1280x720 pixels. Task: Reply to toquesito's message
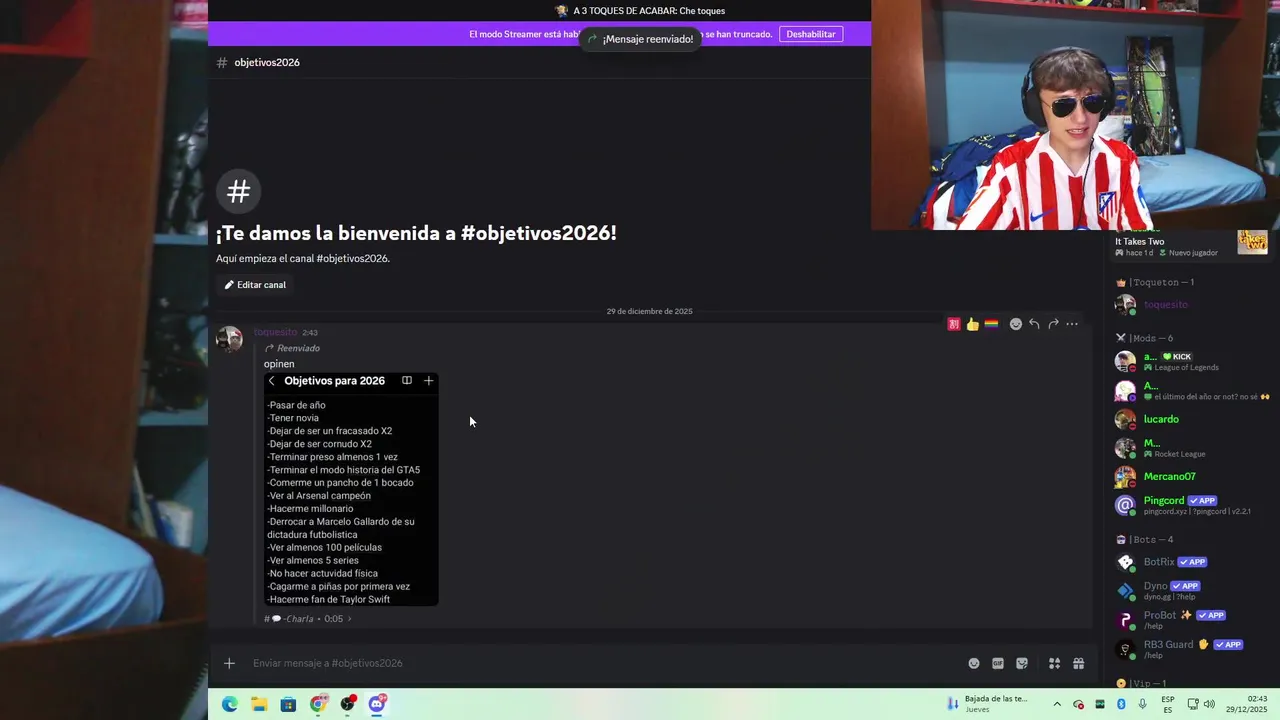pyautogui.click(x=1034, y=324)
